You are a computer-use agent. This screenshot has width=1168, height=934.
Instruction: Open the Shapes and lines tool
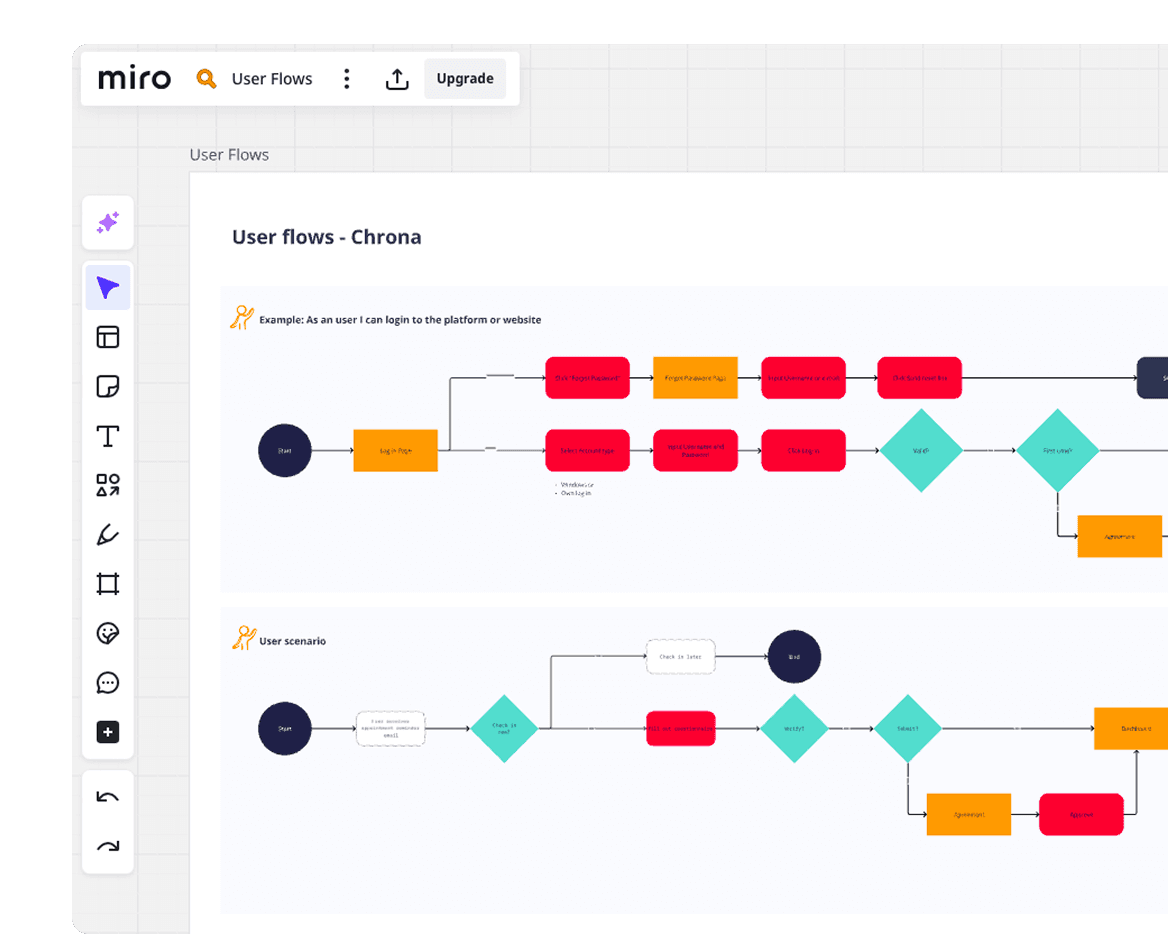point(108,486)
